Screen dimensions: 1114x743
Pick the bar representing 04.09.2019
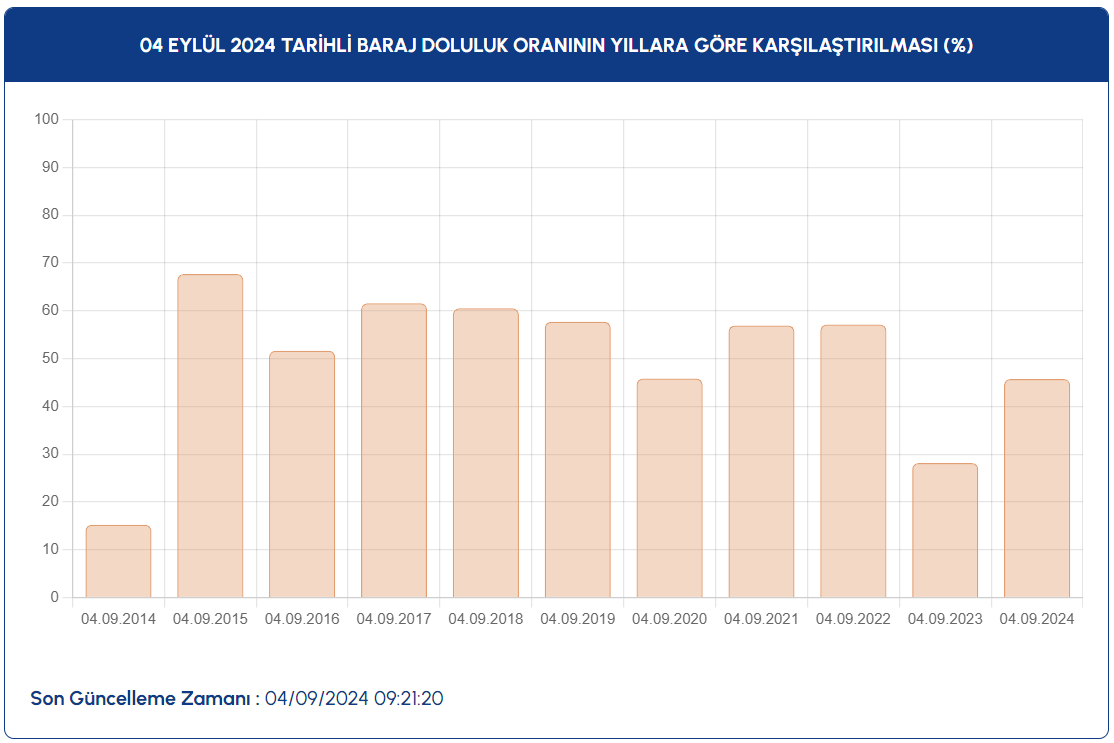click(x=577, y=460)
